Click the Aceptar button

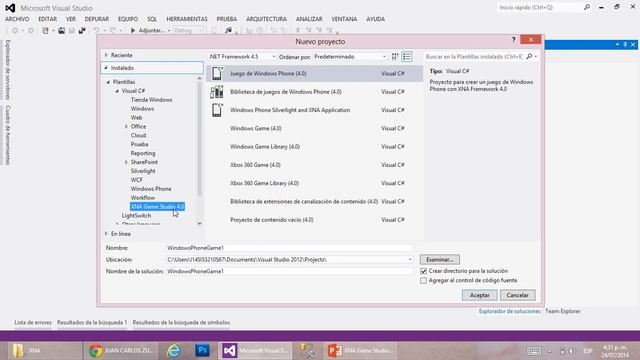tap(480, 295)
